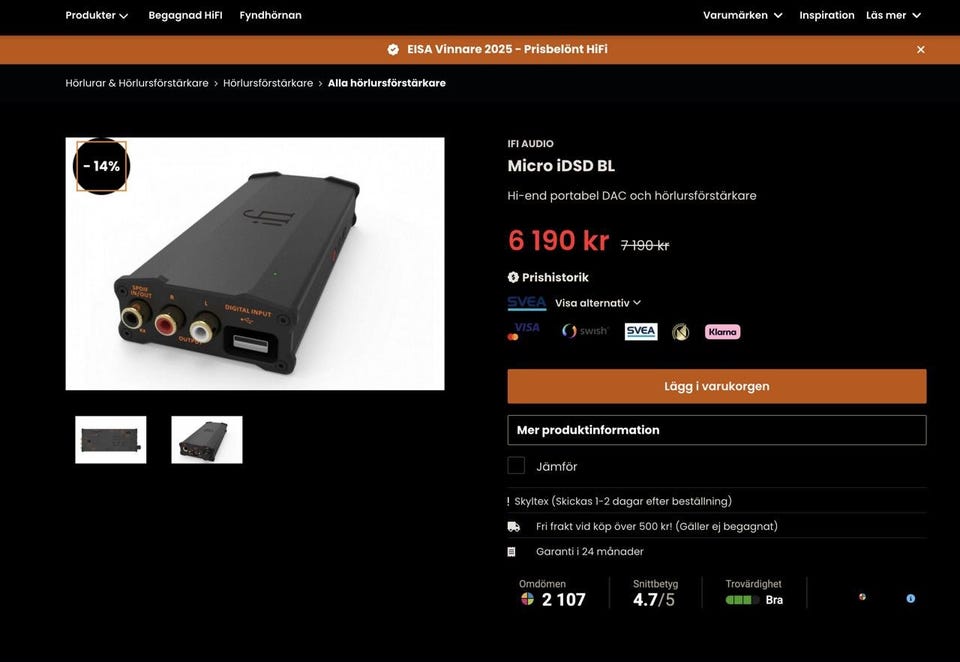Screen dimensions: 960x662
Task: Click the Visa Mastercard payment icon
Action: pyautogui.click(x=523, y=331)
